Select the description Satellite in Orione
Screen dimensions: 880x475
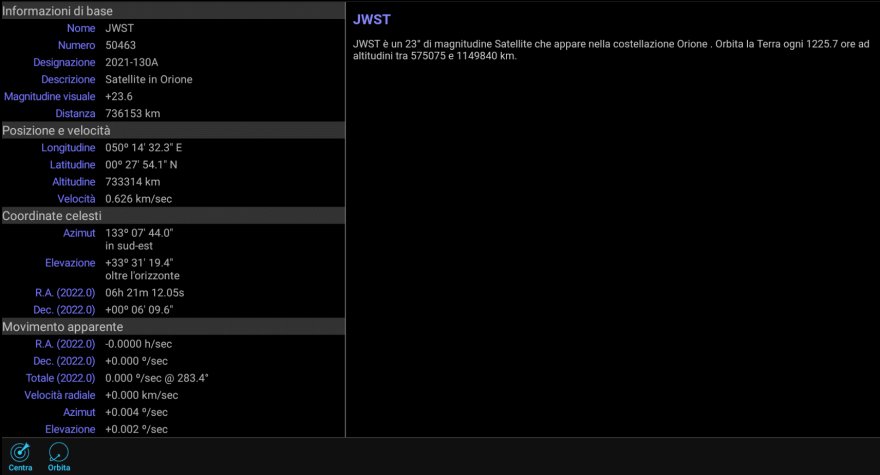point(149,79)
